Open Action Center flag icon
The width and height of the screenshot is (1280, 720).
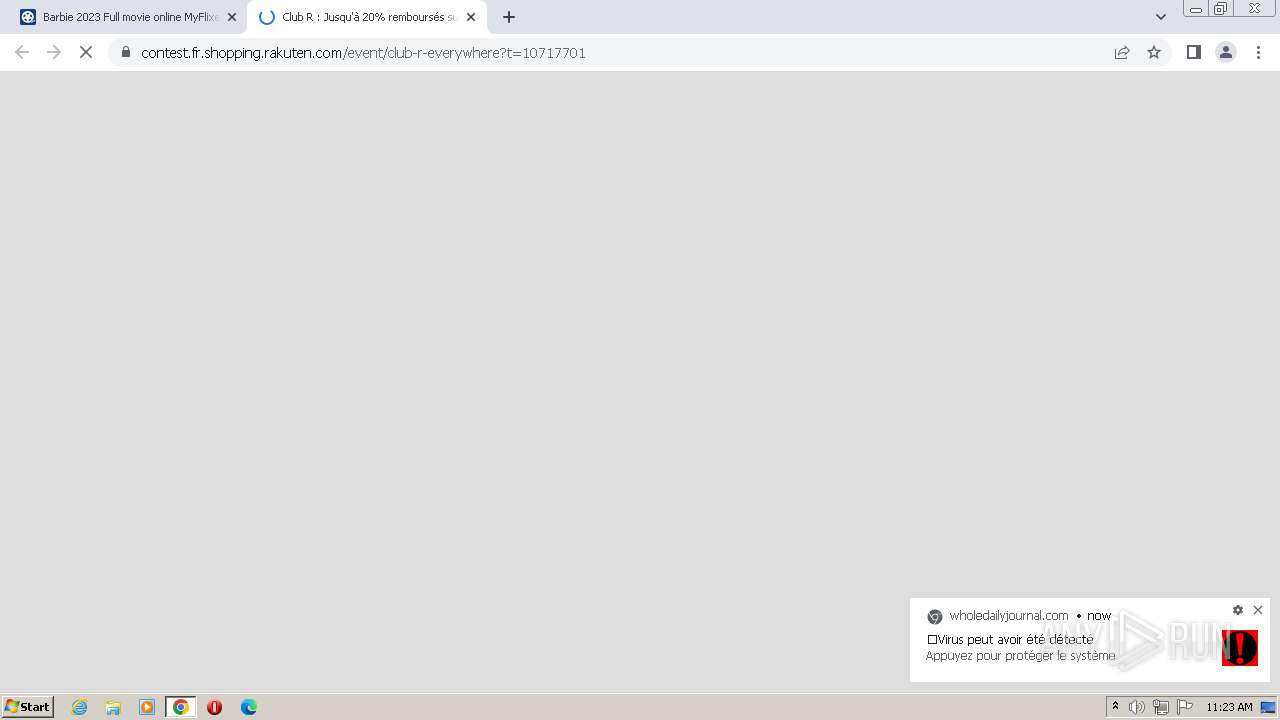(1185, 707)
